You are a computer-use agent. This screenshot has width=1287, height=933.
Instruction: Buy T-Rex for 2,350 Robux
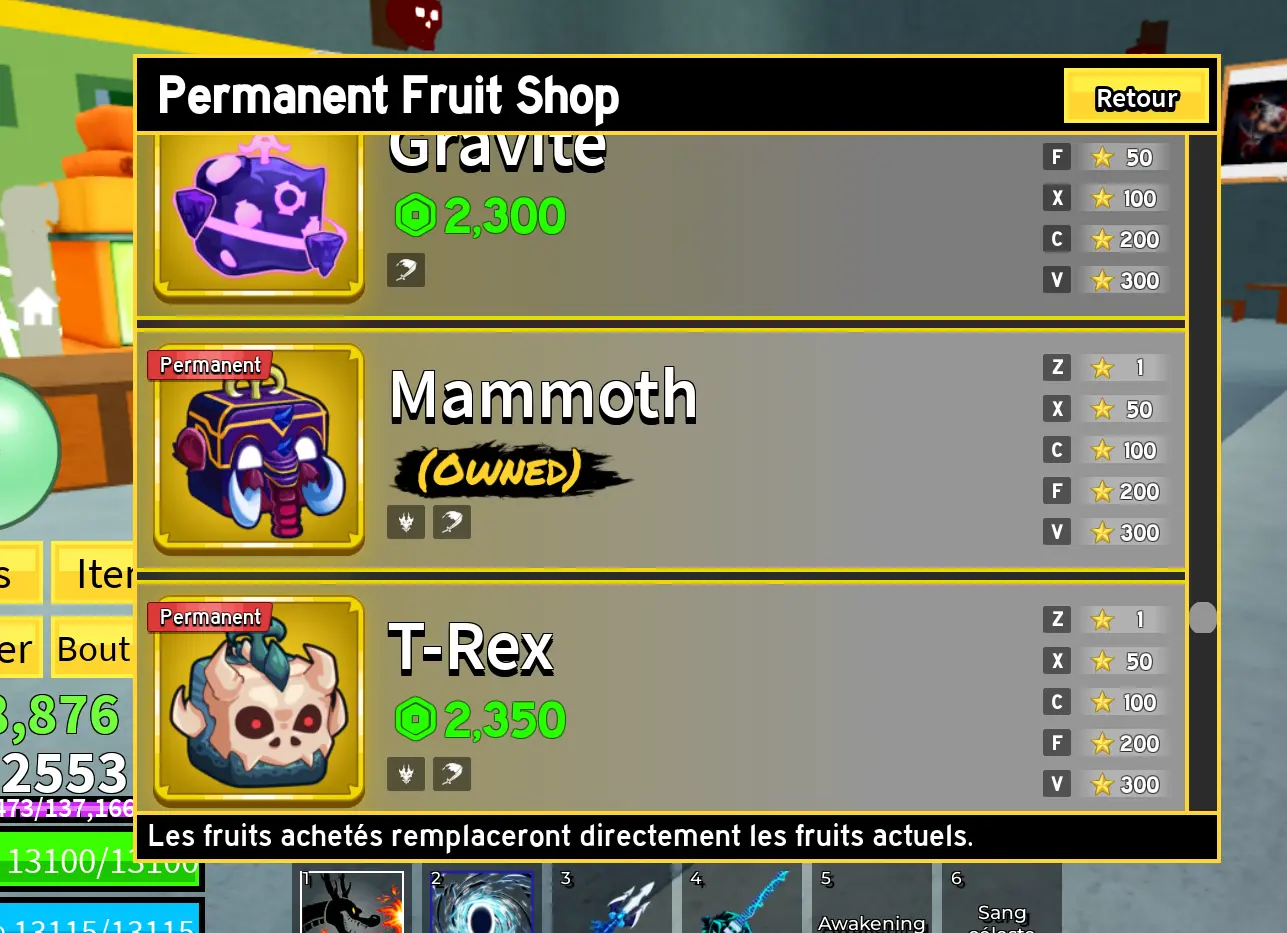[480, 719]
